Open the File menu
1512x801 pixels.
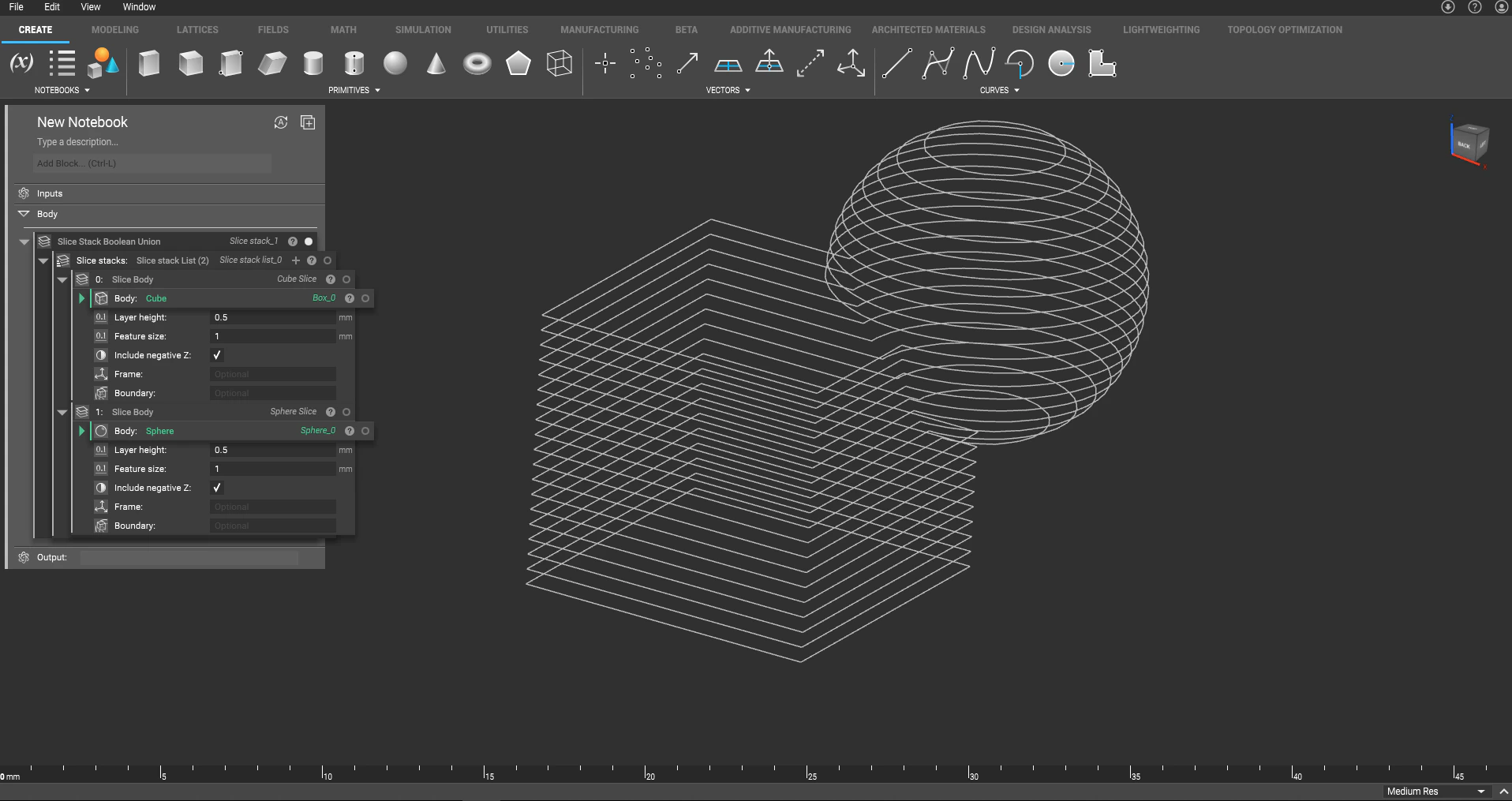click(15, 7)
